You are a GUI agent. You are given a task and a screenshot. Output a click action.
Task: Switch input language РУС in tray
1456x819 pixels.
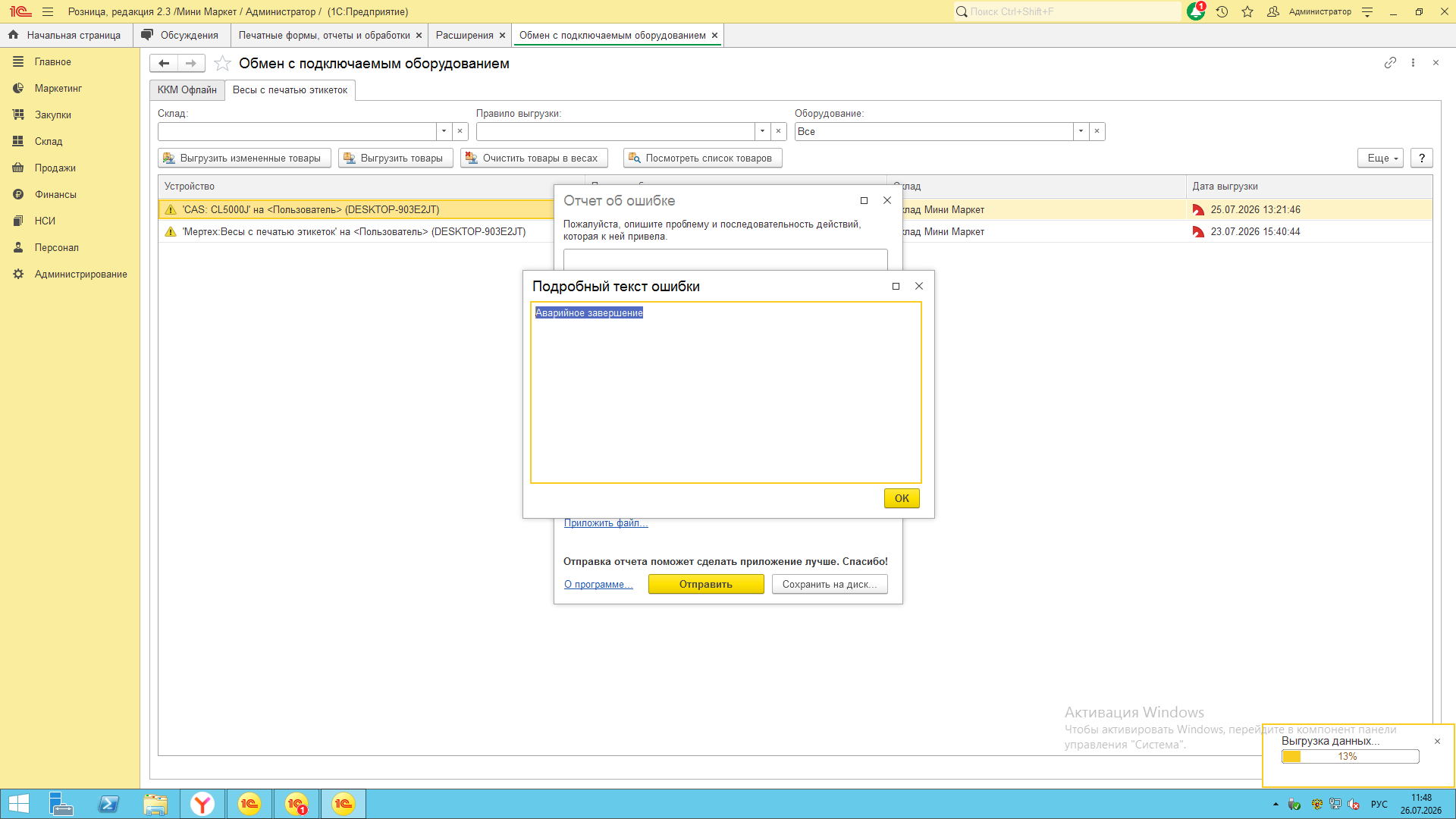1379,805
